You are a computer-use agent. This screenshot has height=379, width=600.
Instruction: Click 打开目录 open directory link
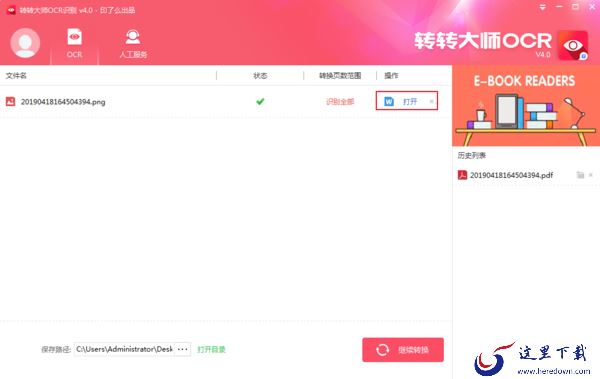pos(211,350)
